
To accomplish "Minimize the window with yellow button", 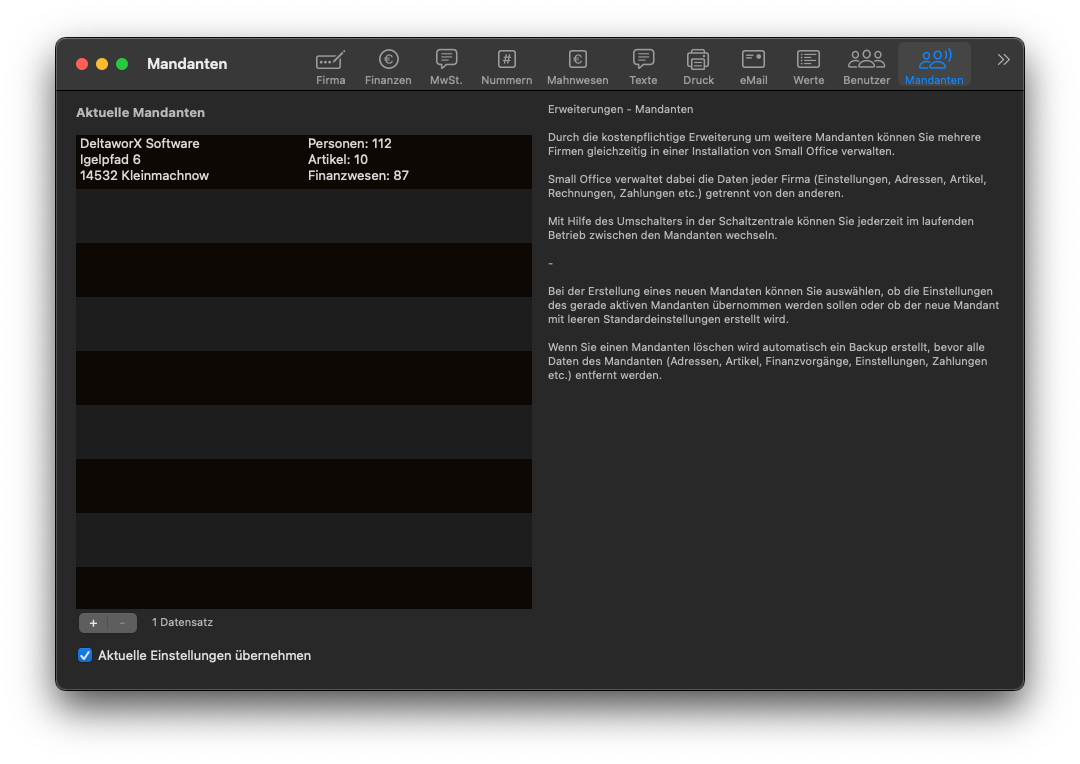I will point(102,64).
